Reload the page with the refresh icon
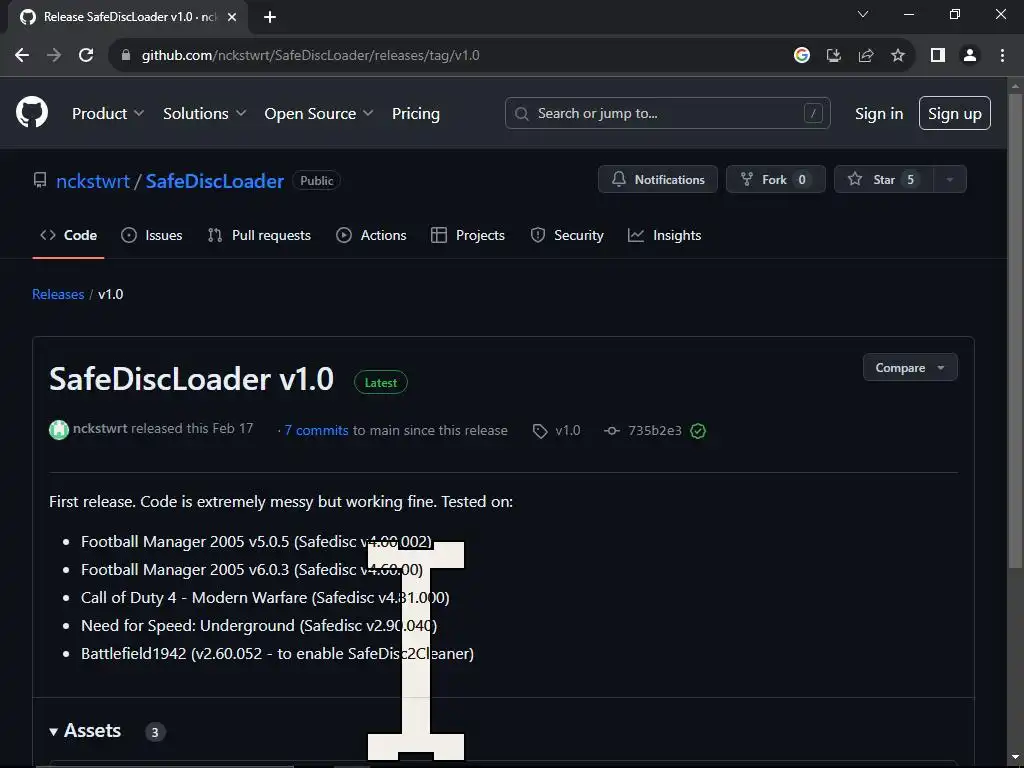Screen dimensions: 1024x768 (86, 56)
